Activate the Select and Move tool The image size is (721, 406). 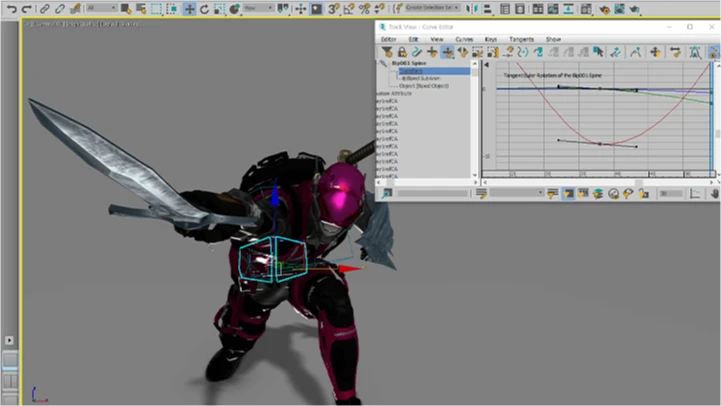(x=189, y=8)
